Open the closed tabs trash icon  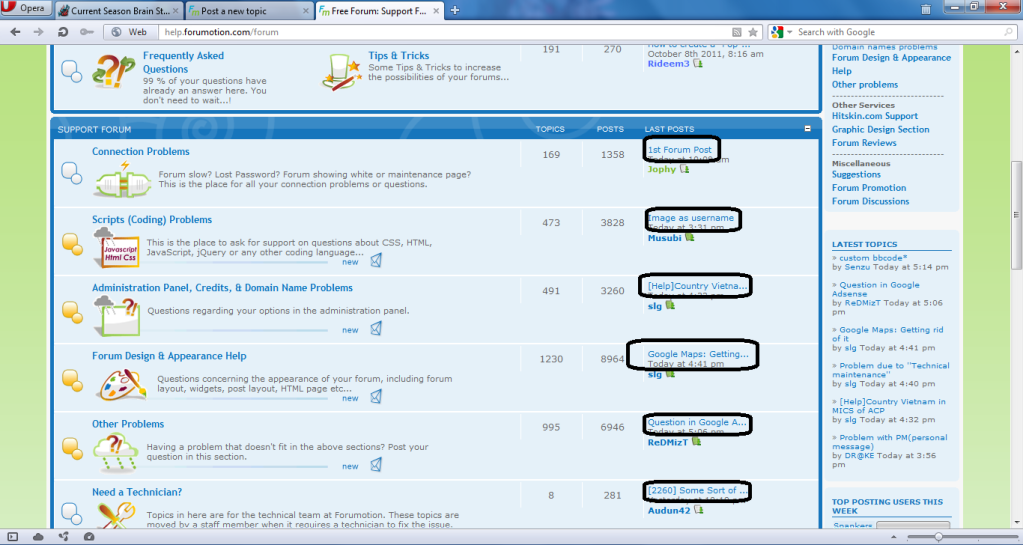tap(926, 9)
